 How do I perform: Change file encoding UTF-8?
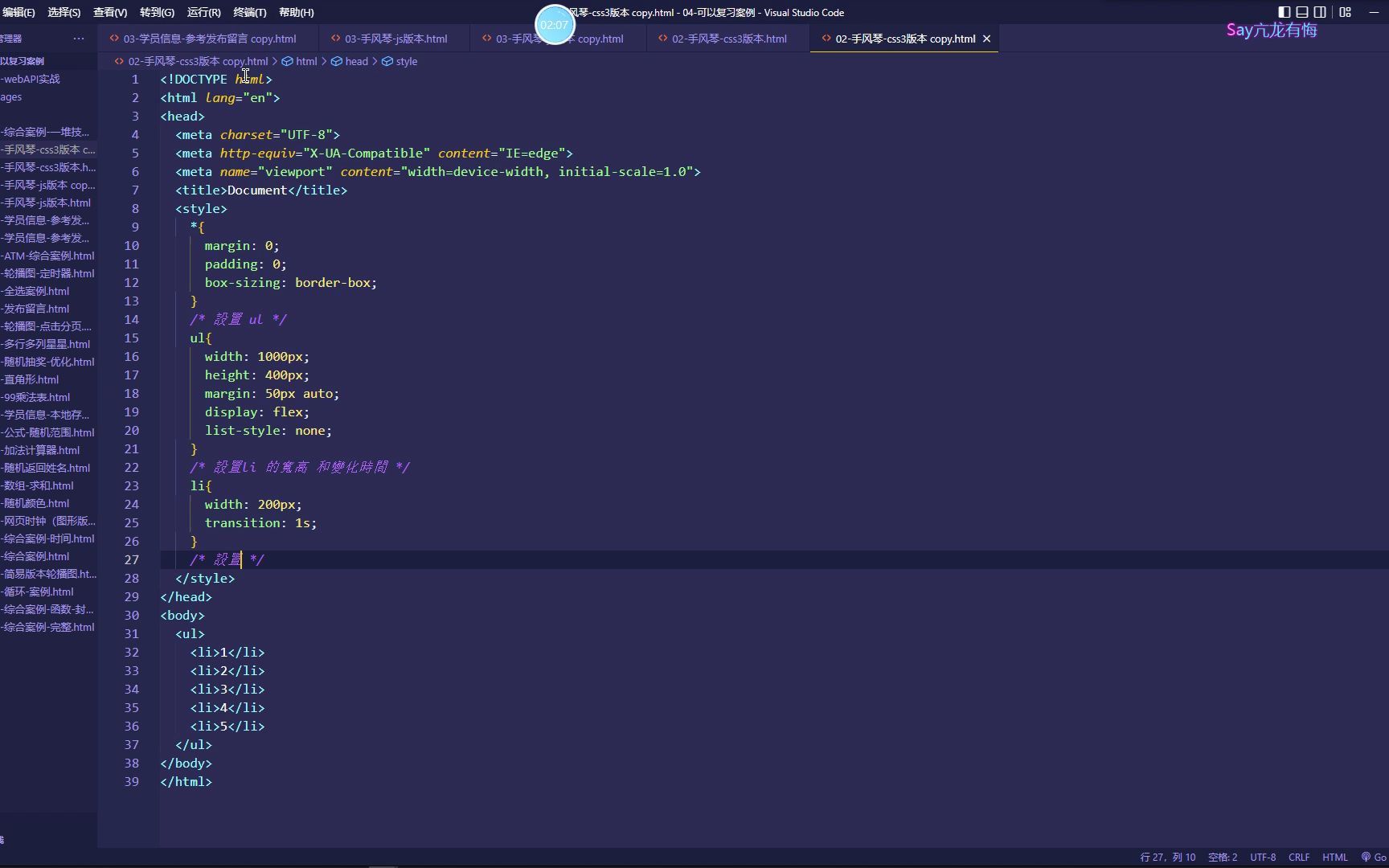point(1263,857)
